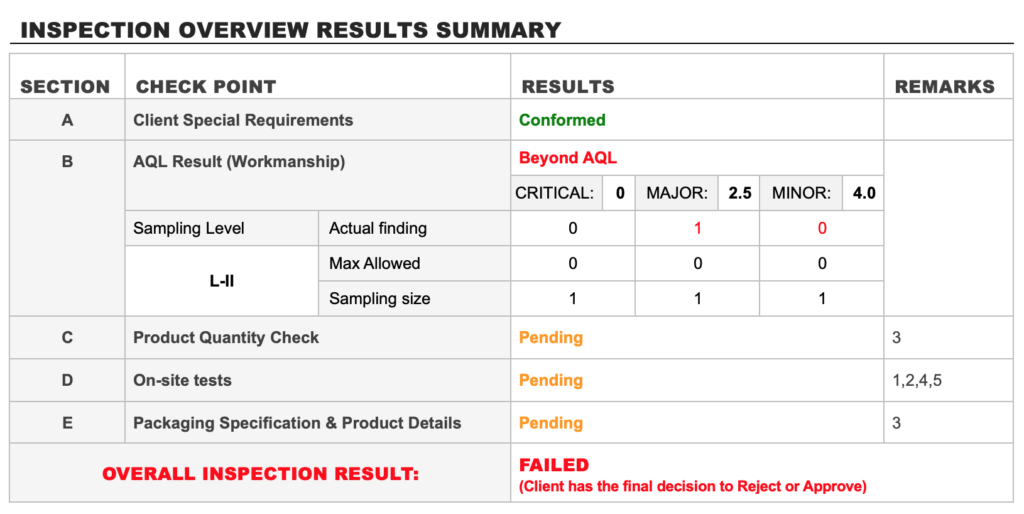Click the Sampling size row label
This screenshot has width=1024, height=514.
click(379, 298)
